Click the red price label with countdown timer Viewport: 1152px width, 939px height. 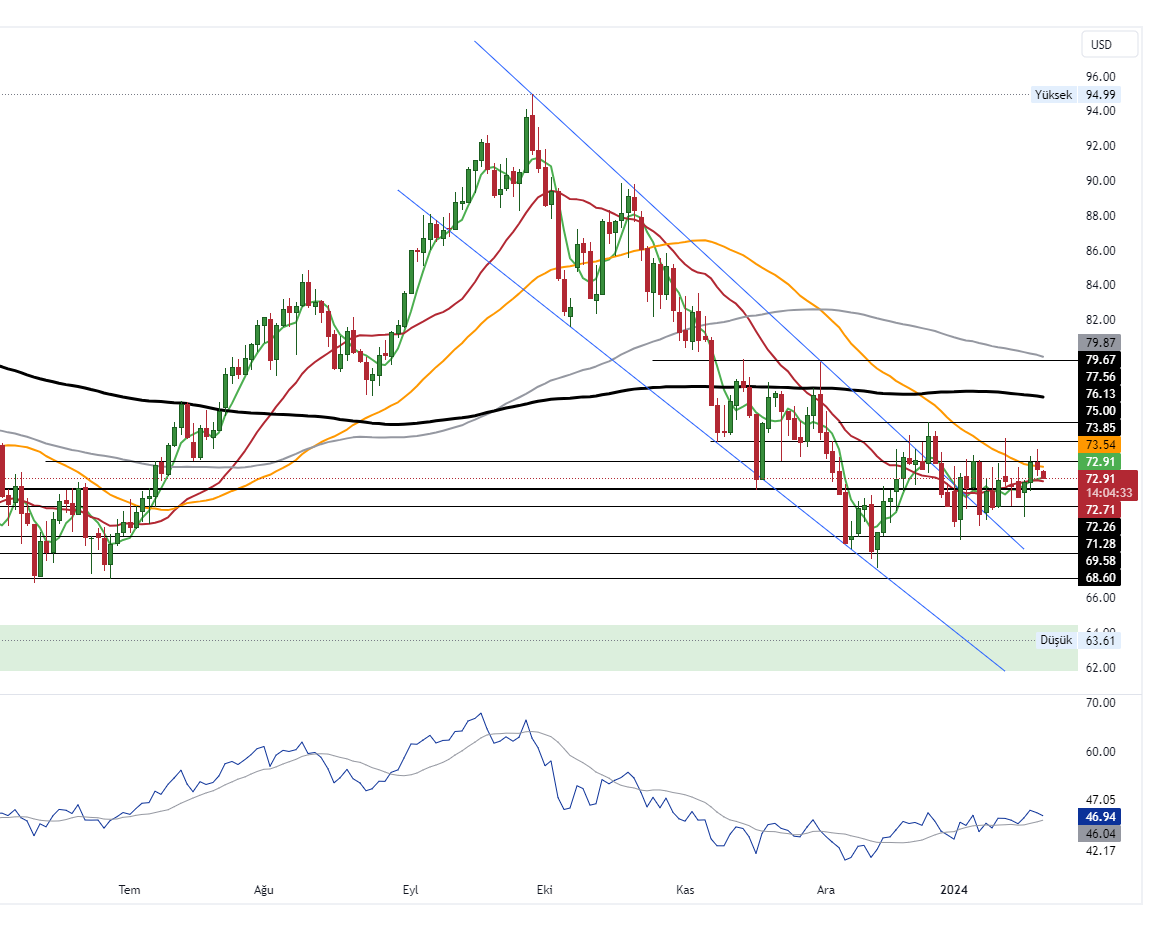(x=1110, y=485)
